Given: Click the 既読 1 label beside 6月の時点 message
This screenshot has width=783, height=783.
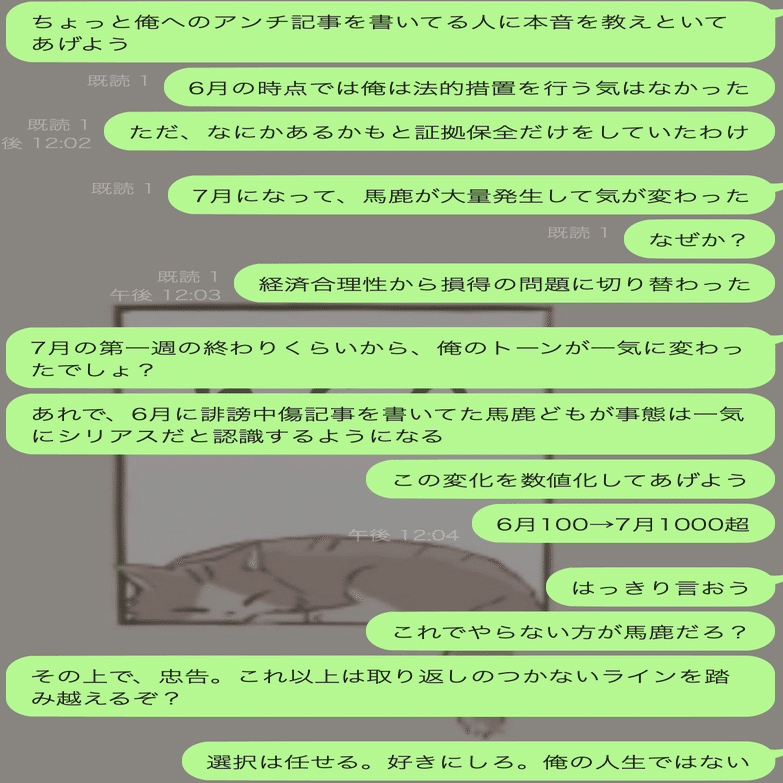Looking at the screenshot, I should 118,80.
